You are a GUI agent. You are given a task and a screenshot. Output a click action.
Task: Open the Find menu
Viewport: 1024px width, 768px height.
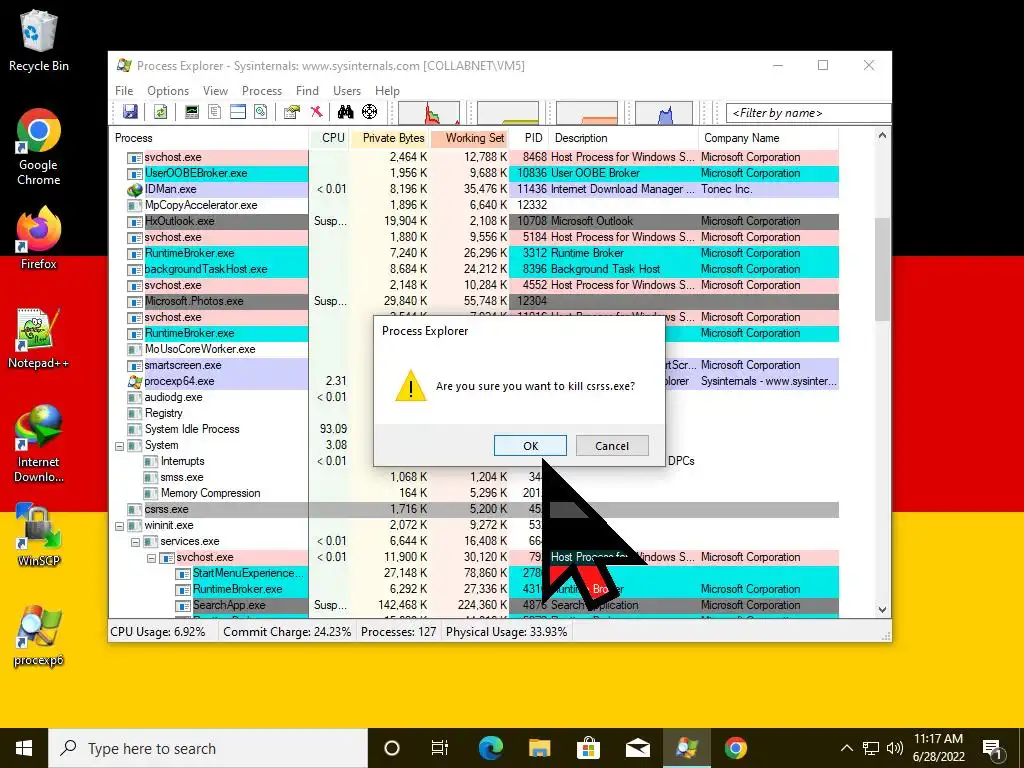(307, 91)
